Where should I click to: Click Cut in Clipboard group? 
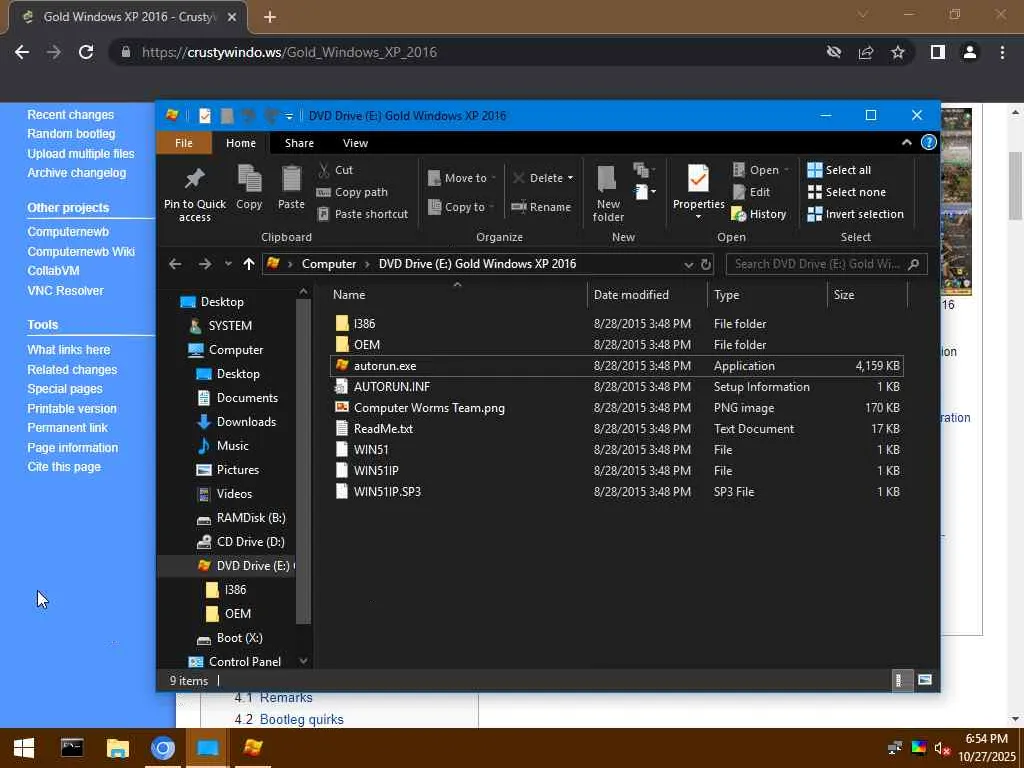[x=336, y=170]
